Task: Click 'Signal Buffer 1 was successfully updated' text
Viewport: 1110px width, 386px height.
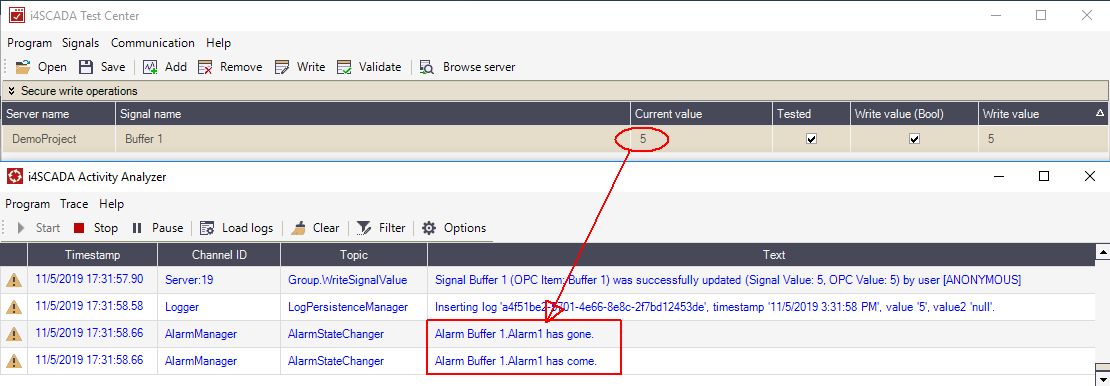Action: click(728, 280)
